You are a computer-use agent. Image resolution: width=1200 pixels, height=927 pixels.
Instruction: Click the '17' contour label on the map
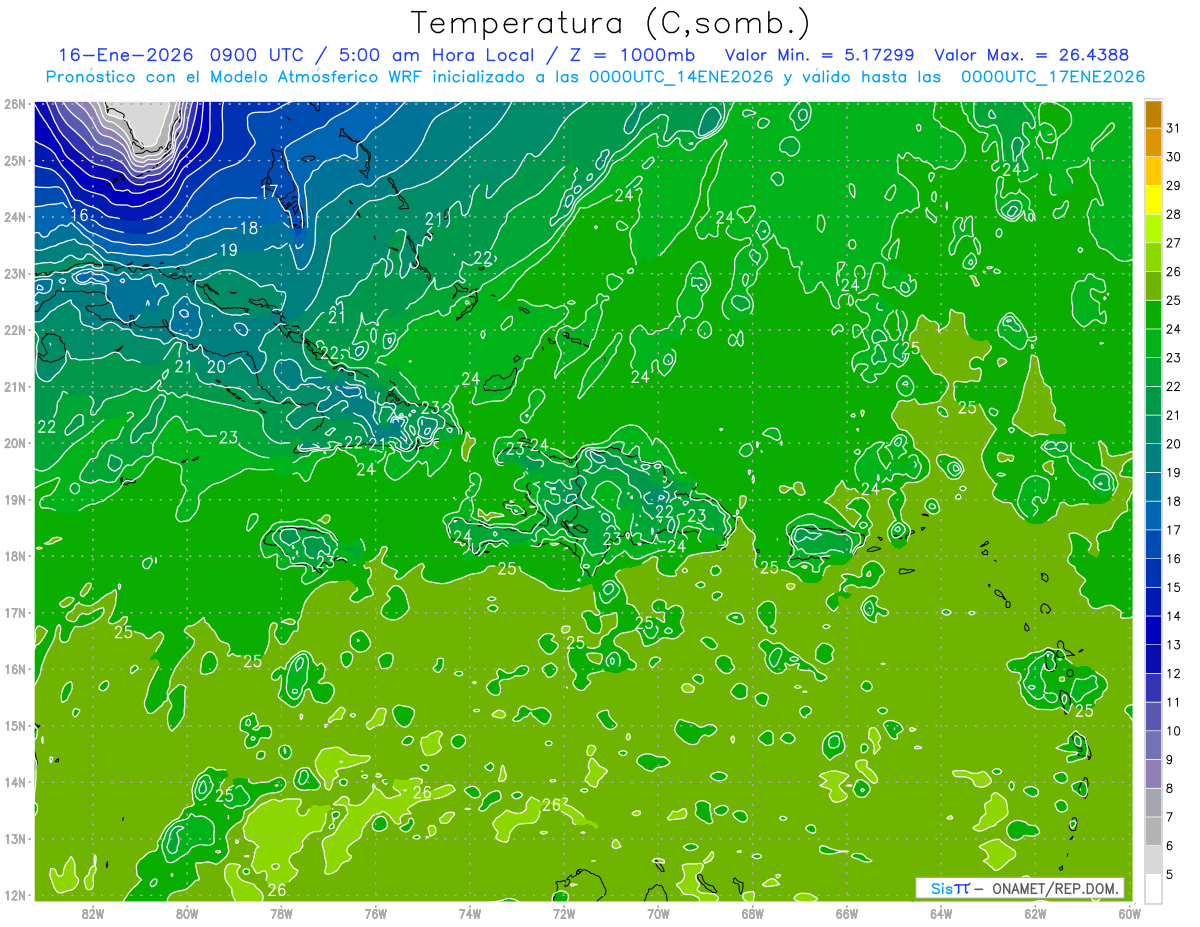(270, 191)
